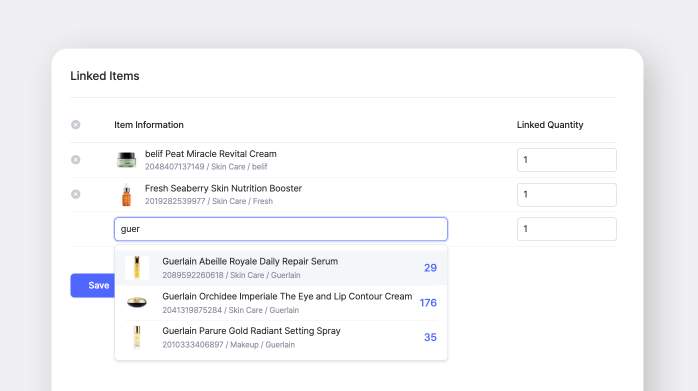Click the Save button

[x=93, y=285]
